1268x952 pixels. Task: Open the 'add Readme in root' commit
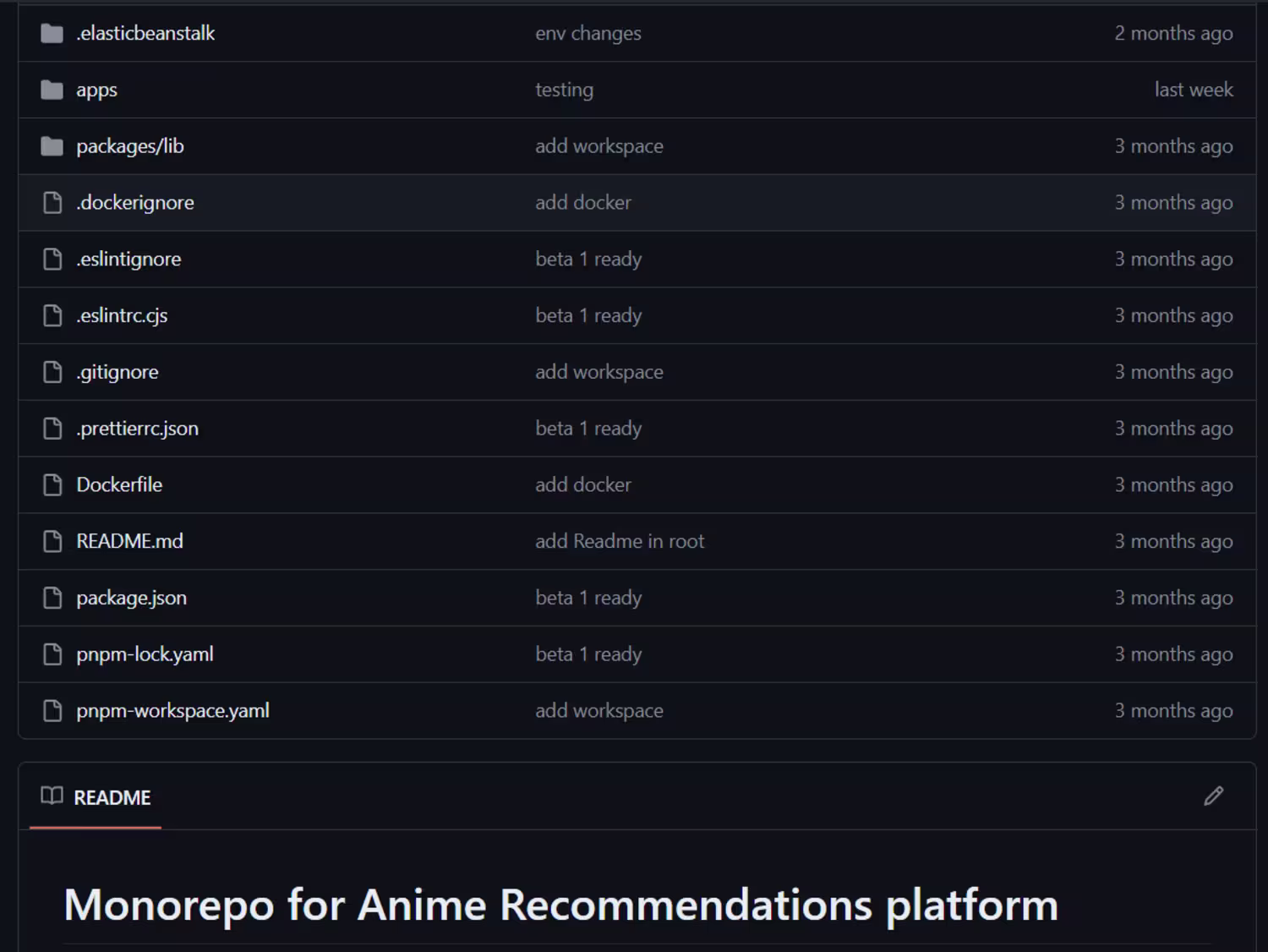(x=619, y=541)
